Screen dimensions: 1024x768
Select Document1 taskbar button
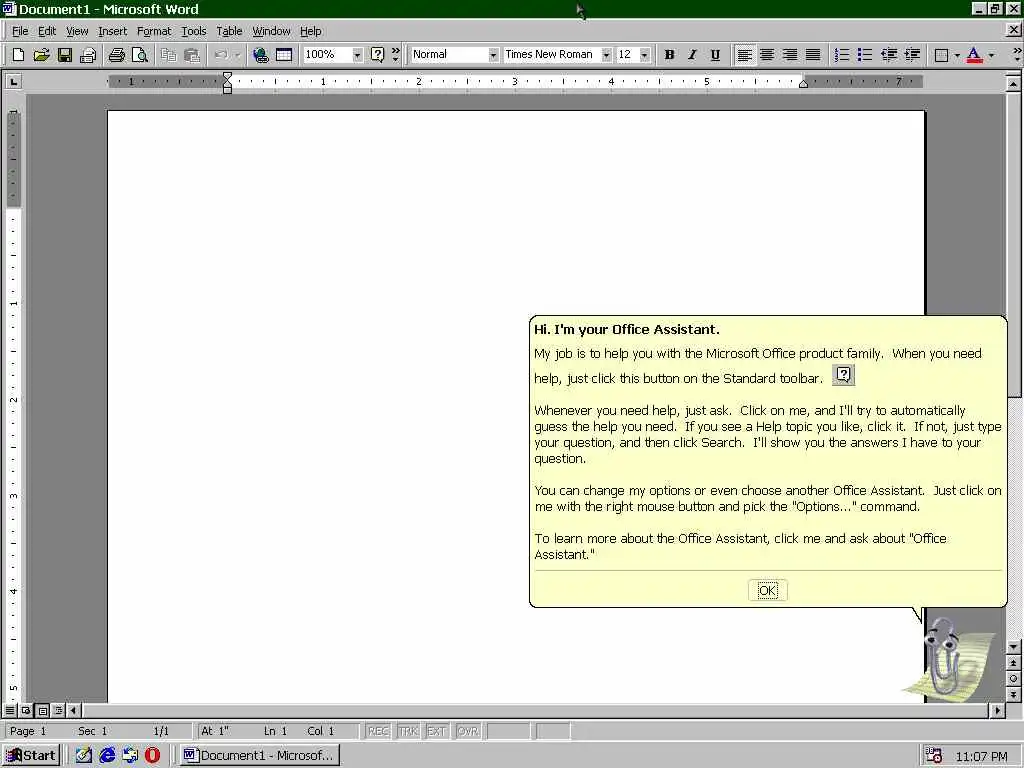261,756
